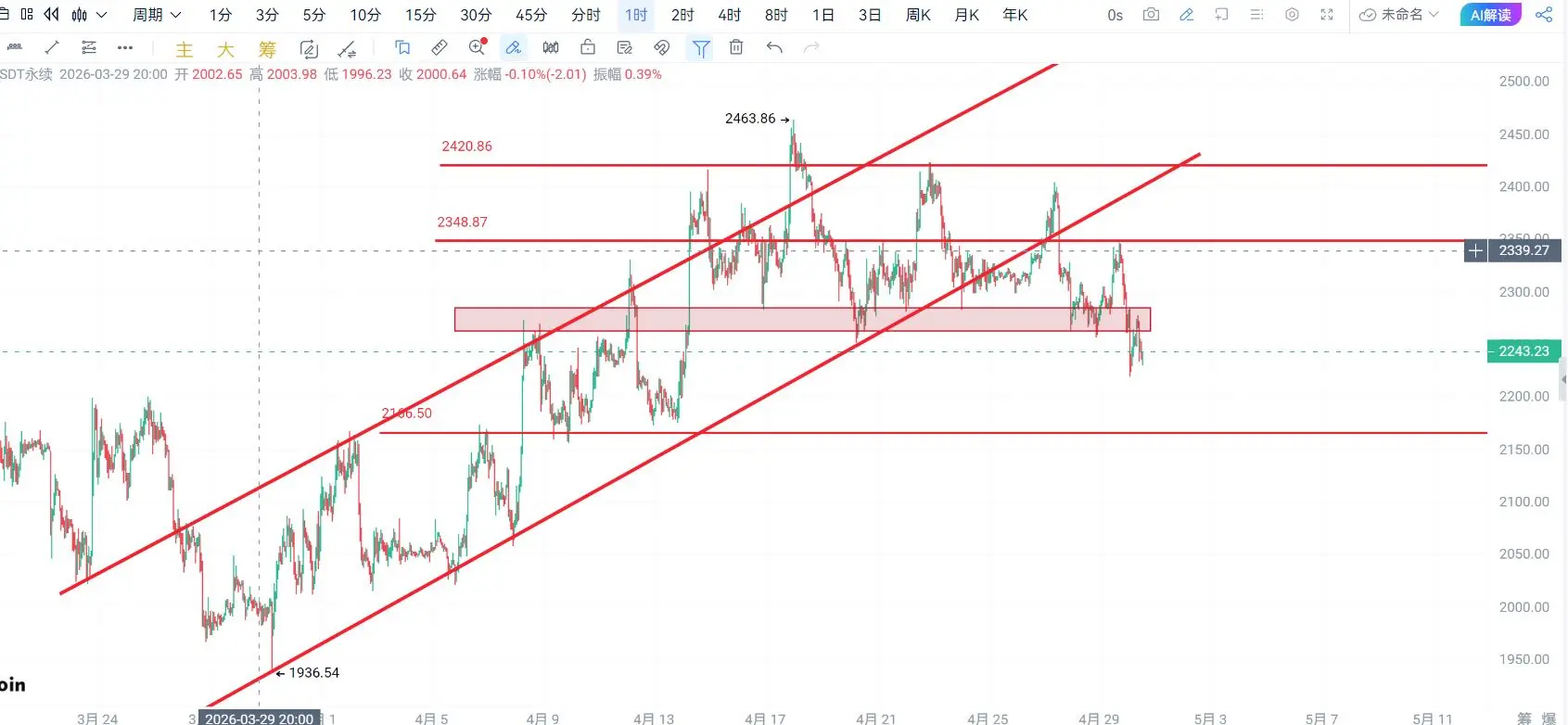Click the add note/comment icon

click(1221, 15)
